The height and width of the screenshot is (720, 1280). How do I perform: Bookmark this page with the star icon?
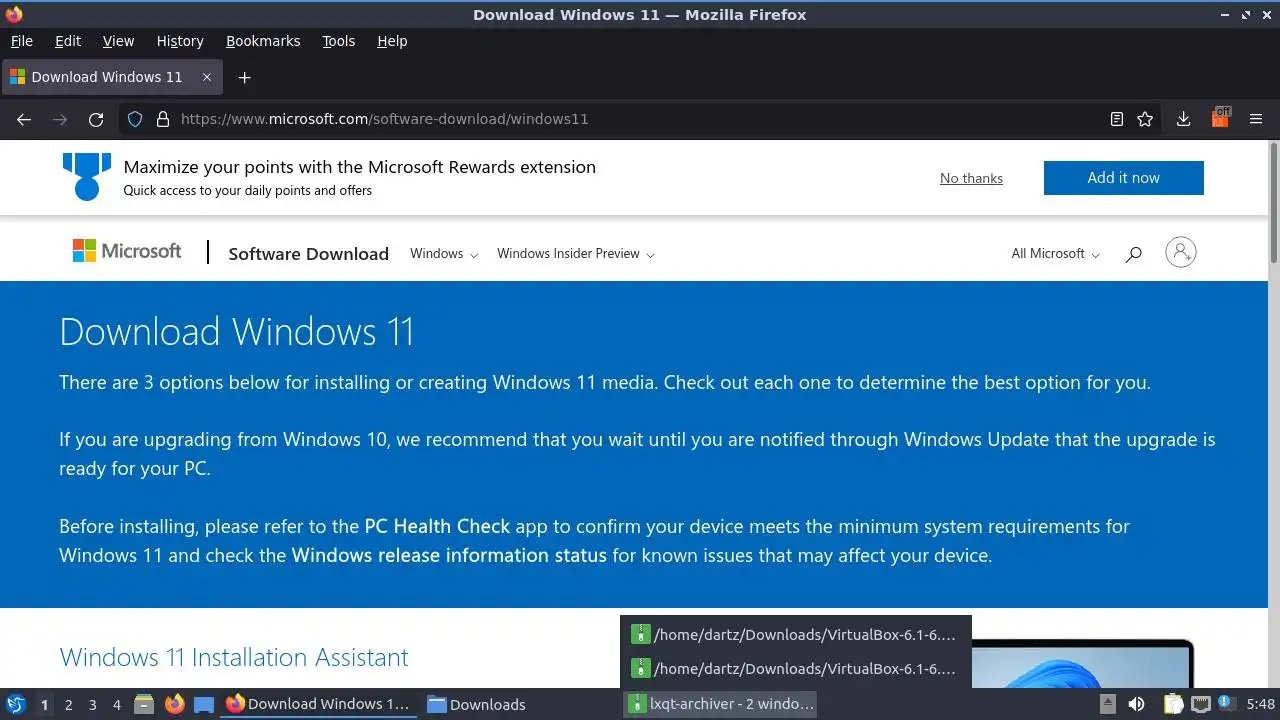click(1145, 119)
